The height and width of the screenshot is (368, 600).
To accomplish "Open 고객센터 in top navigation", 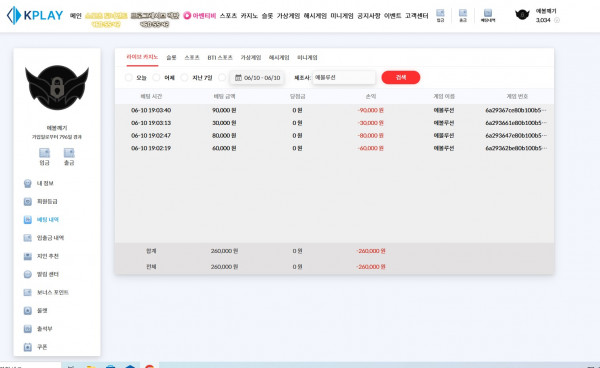I will (x=417, y=16).
